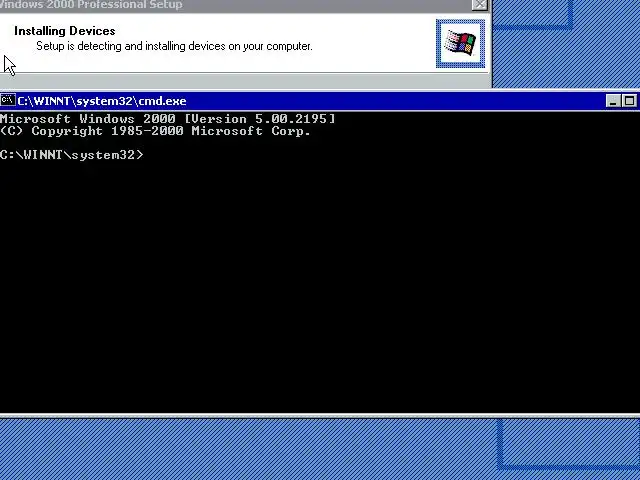
Task: Click 'Setup is detecting and installing devices' text
Action: pyautogui.click(x=174, y=46)
